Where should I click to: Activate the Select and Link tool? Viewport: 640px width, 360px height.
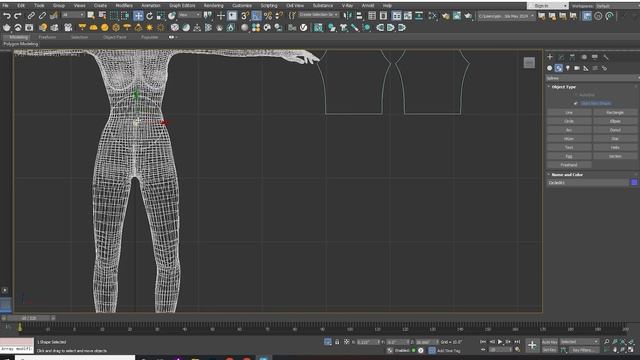[31, 16]
